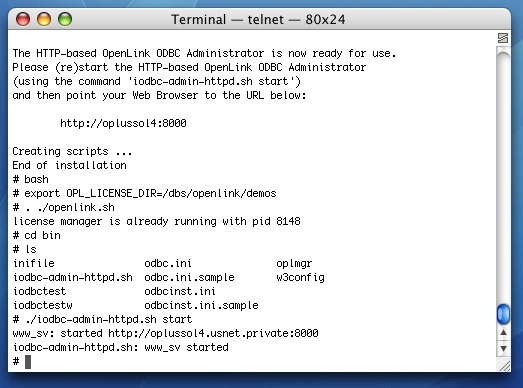This screenshot has height=388, width=523.
Task: Click the 'End of installation' line
Action: (69, 165)
